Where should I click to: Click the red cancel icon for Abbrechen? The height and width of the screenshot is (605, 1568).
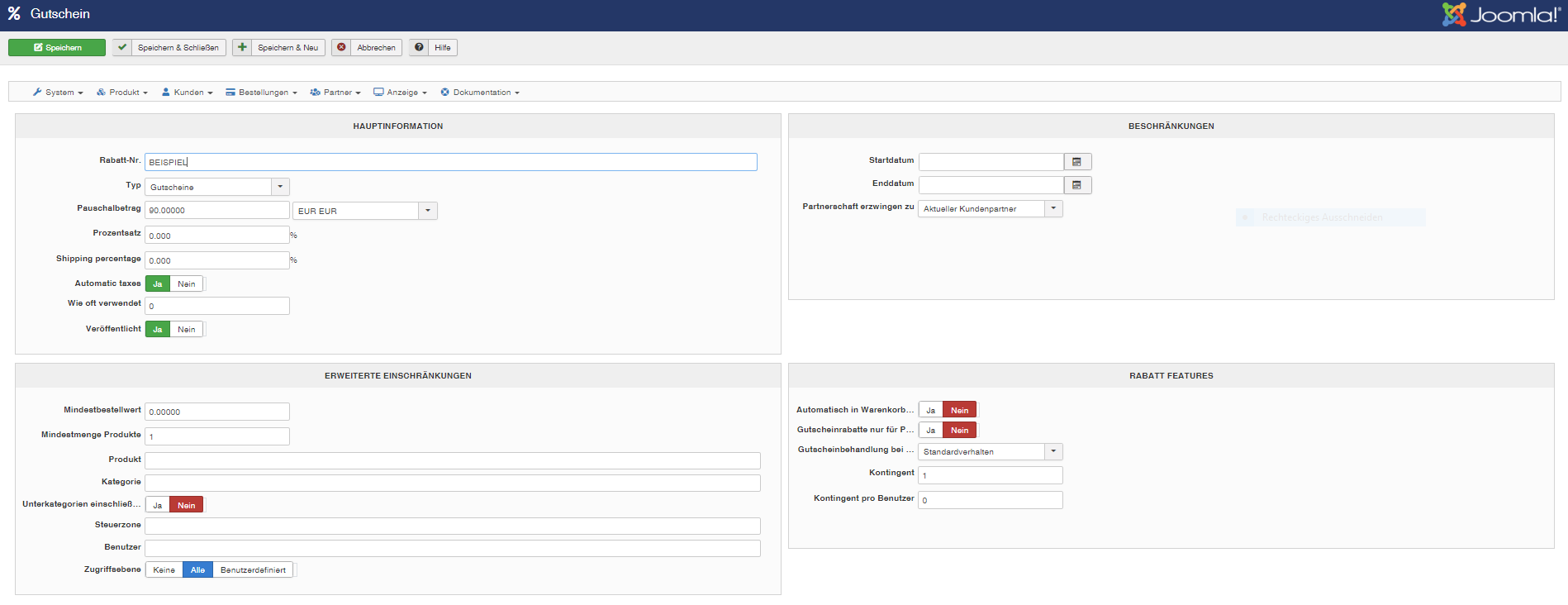pos(341,48)
